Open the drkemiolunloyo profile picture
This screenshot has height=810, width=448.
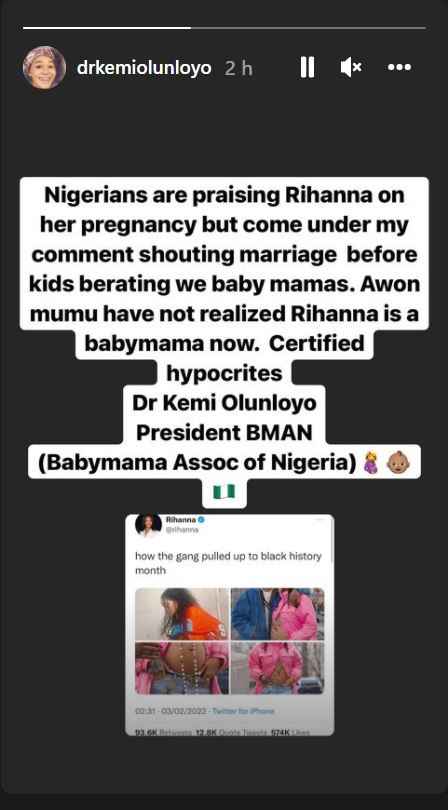(x=44, y=68)
